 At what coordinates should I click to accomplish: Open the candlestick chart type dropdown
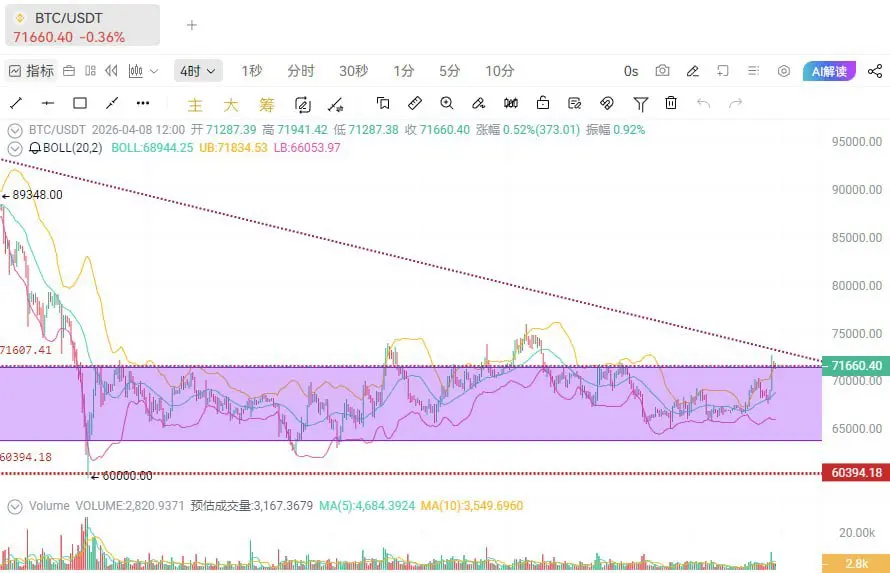[143, 71]
